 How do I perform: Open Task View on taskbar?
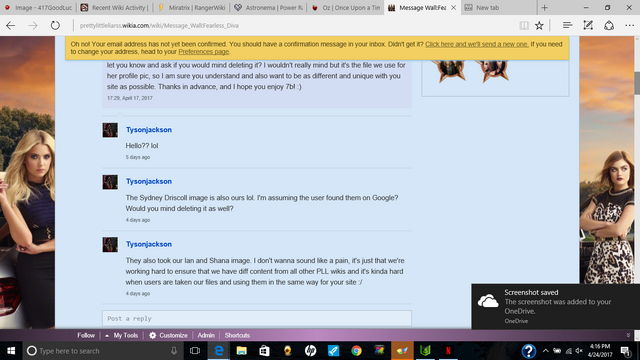pos(195,351)
